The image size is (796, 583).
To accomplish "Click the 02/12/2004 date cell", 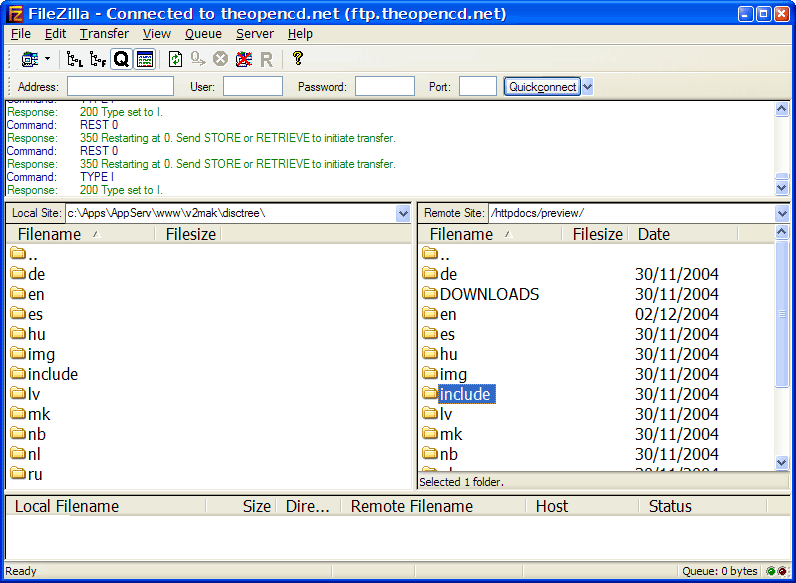I will 677,314.
